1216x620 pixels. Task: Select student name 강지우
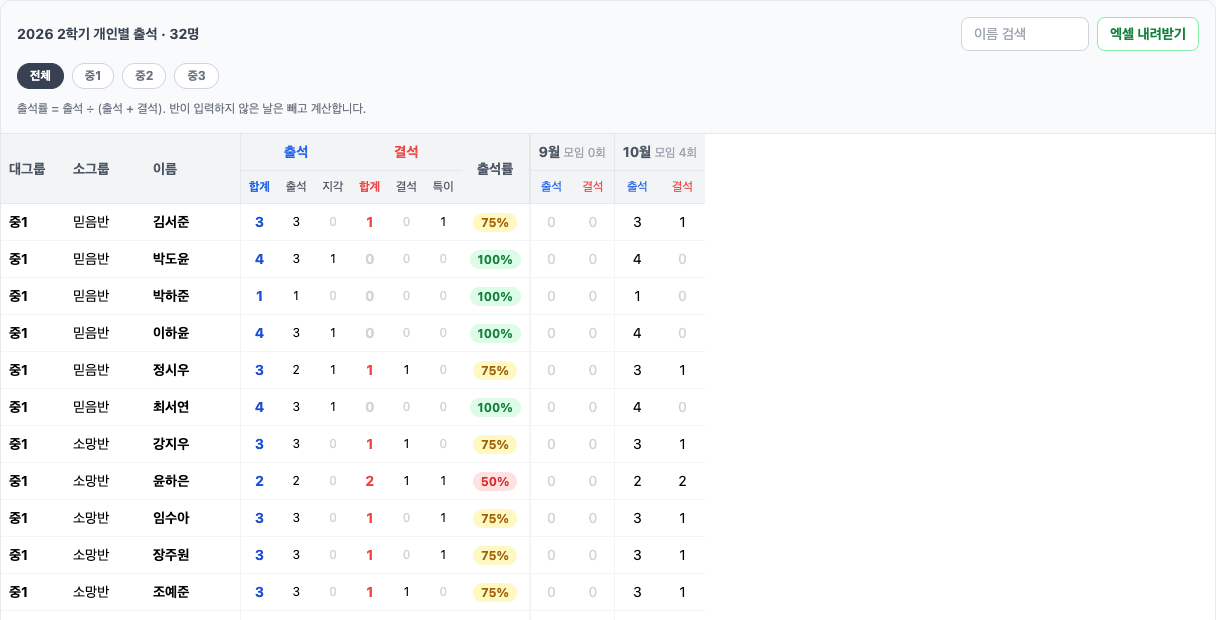click(x=171, y=444)
